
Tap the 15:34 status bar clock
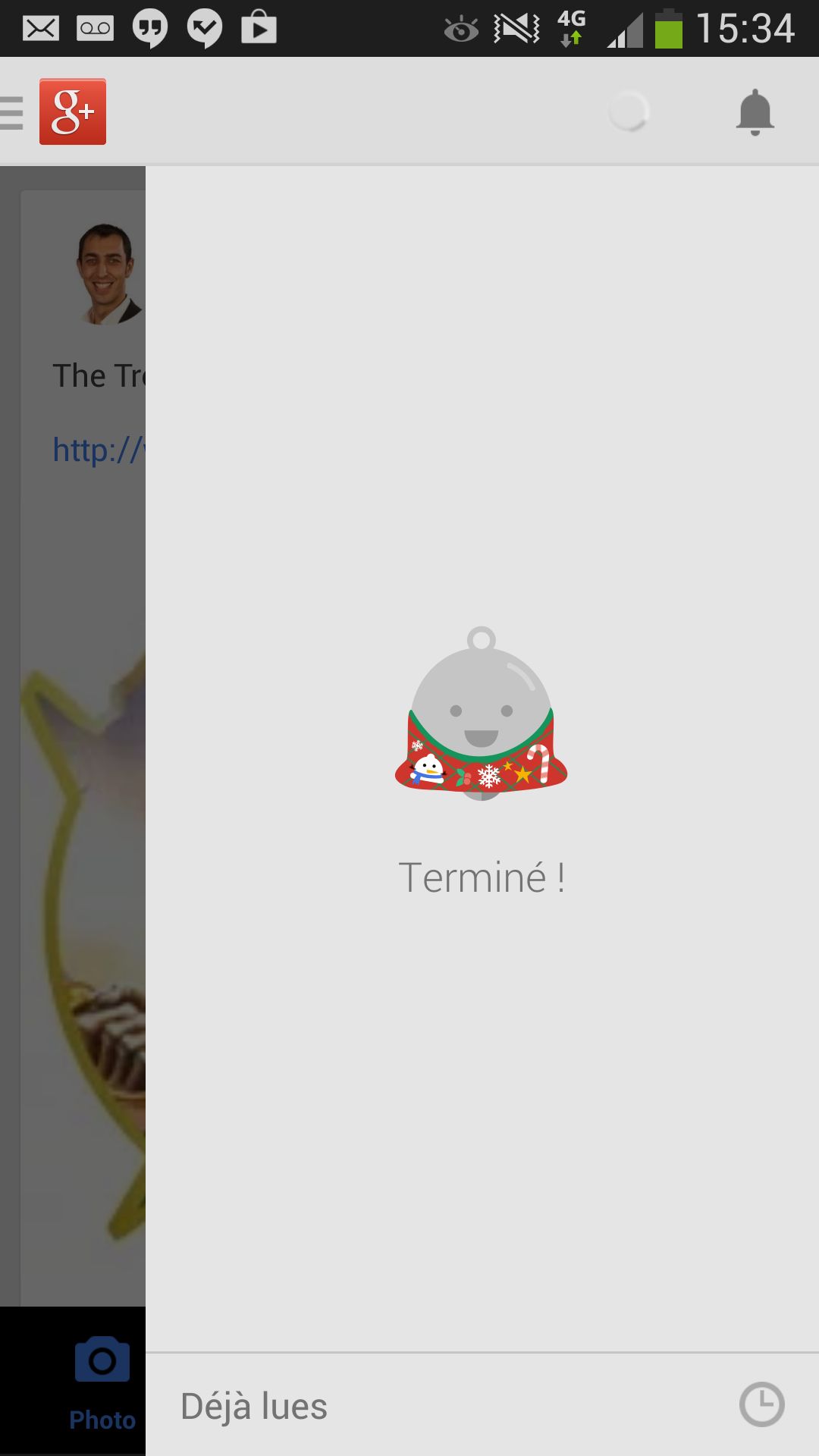pos(745,29)
